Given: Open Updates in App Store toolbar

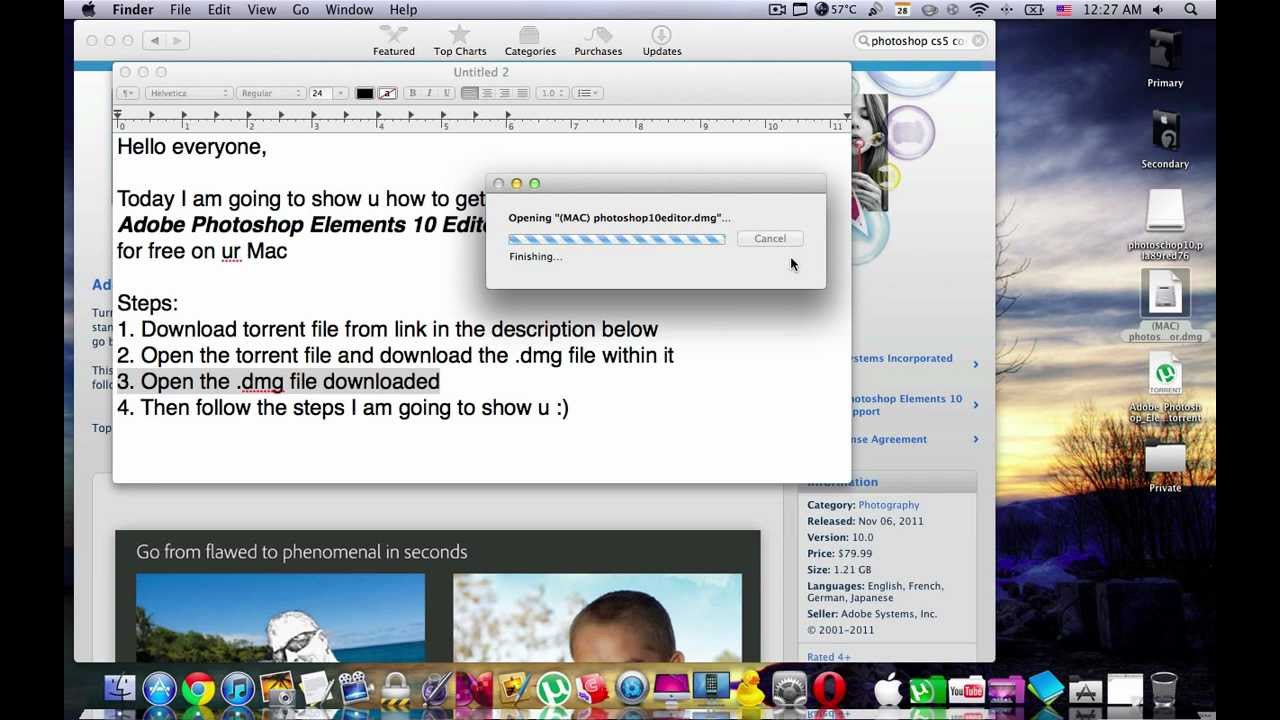Looking at the screenshot, I should 662,41.
